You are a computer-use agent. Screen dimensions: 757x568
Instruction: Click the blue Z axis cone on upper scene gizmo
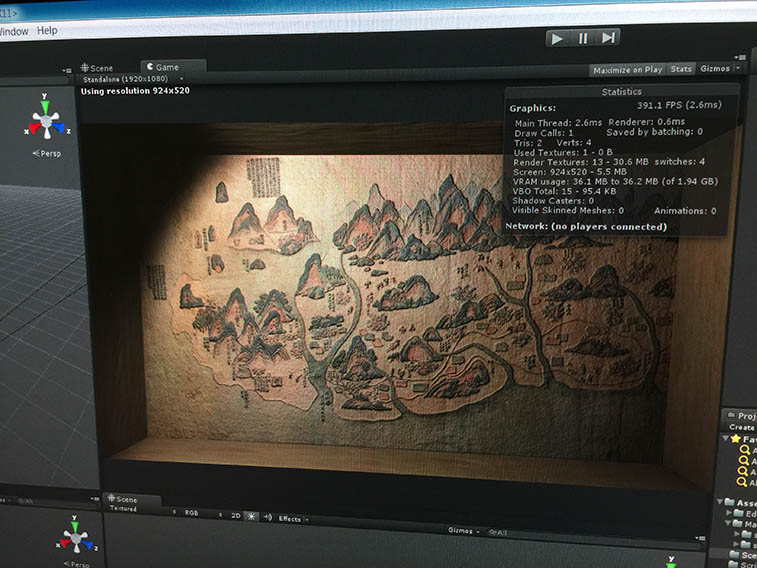tap(58, 127)
